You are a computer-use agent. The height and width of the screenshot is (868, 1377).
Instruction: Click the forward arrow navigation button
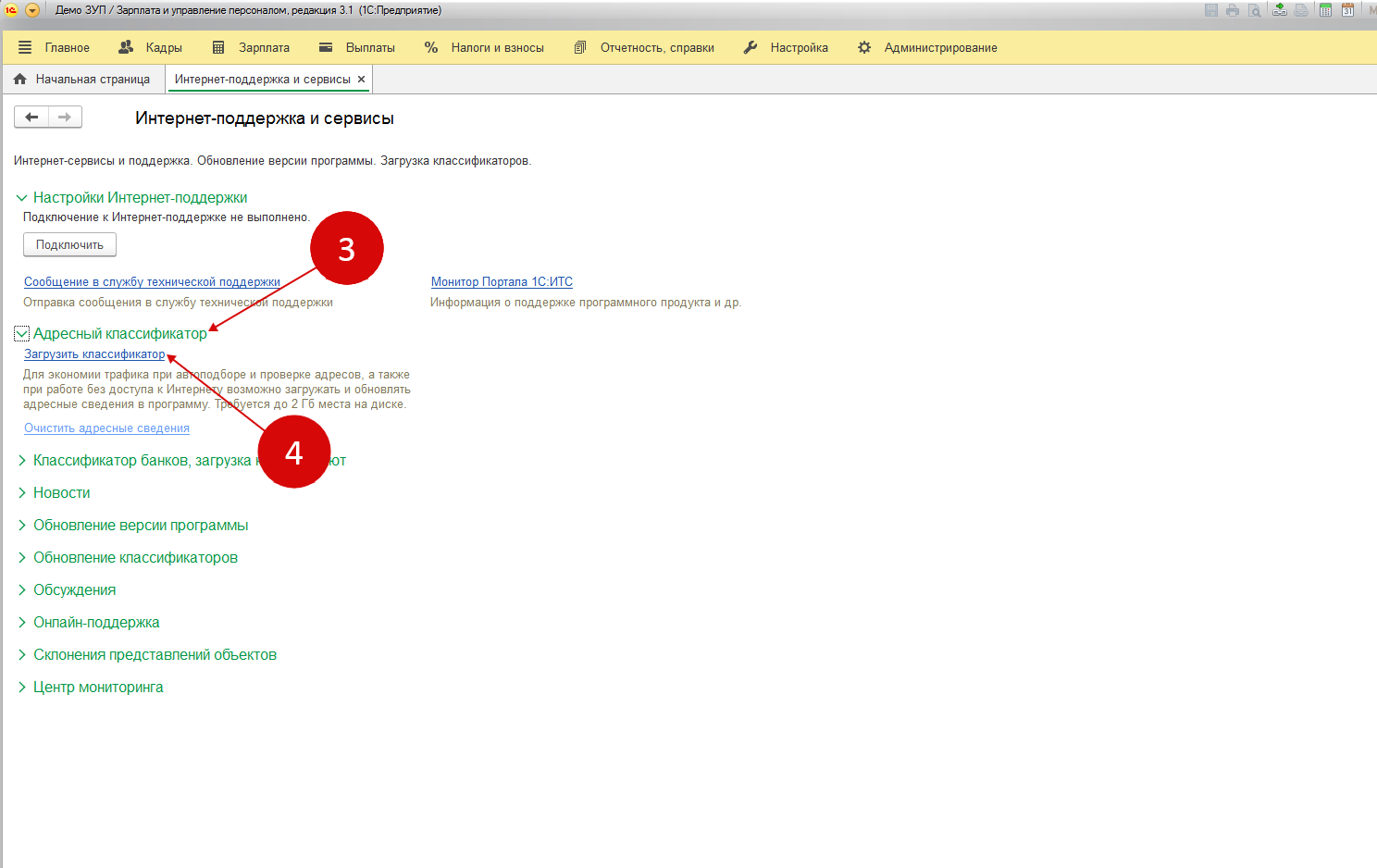[x=65, y=117]
